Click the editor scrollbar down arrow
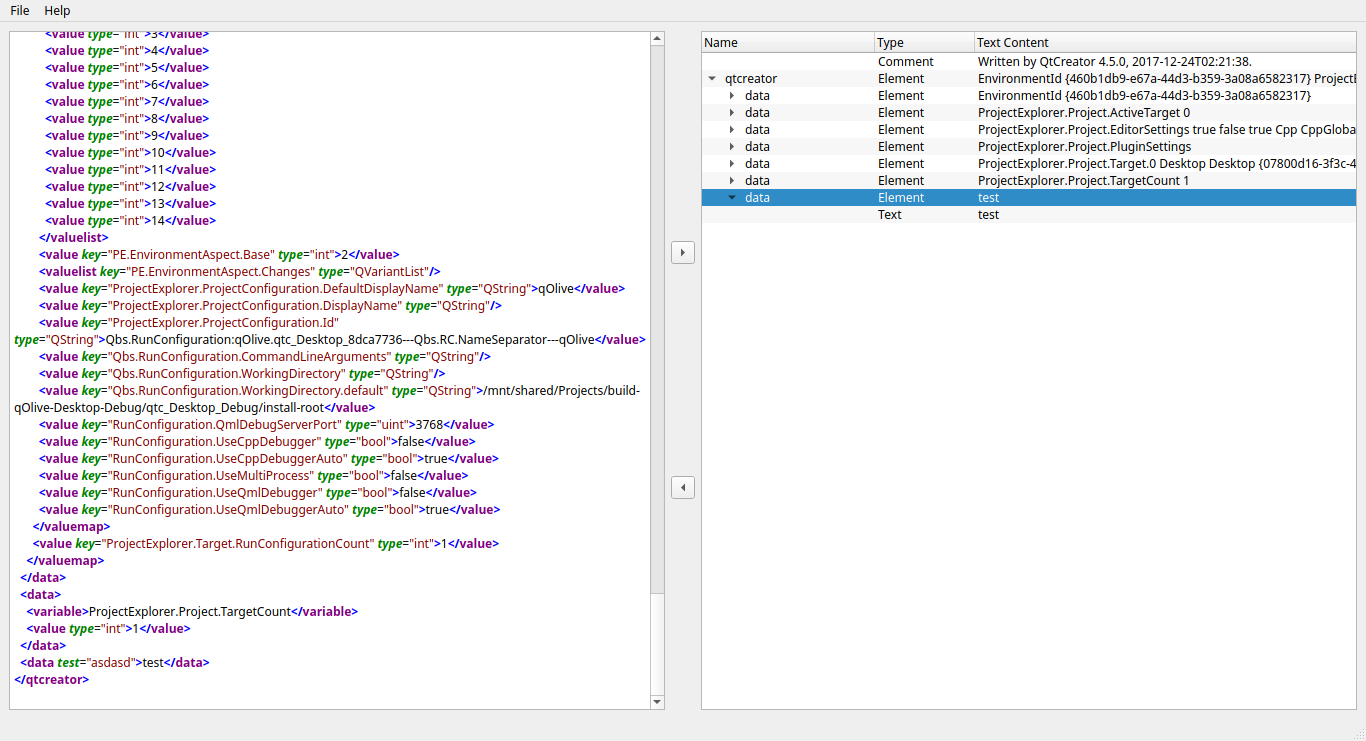The image size is (1366, 741). [657, 702]
